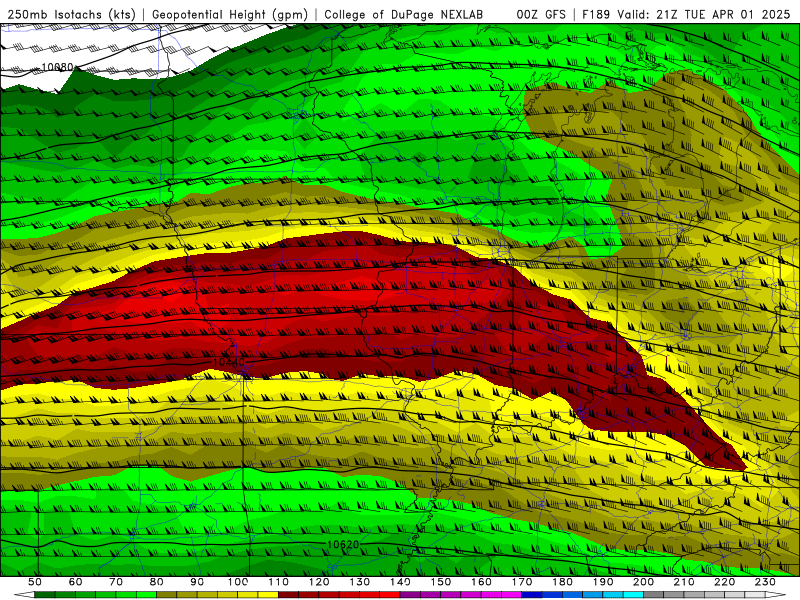Click the 210 value on the color scale
Image resolution: width=800 pixels, height=600 pixels.
click(x=684, y=582)
